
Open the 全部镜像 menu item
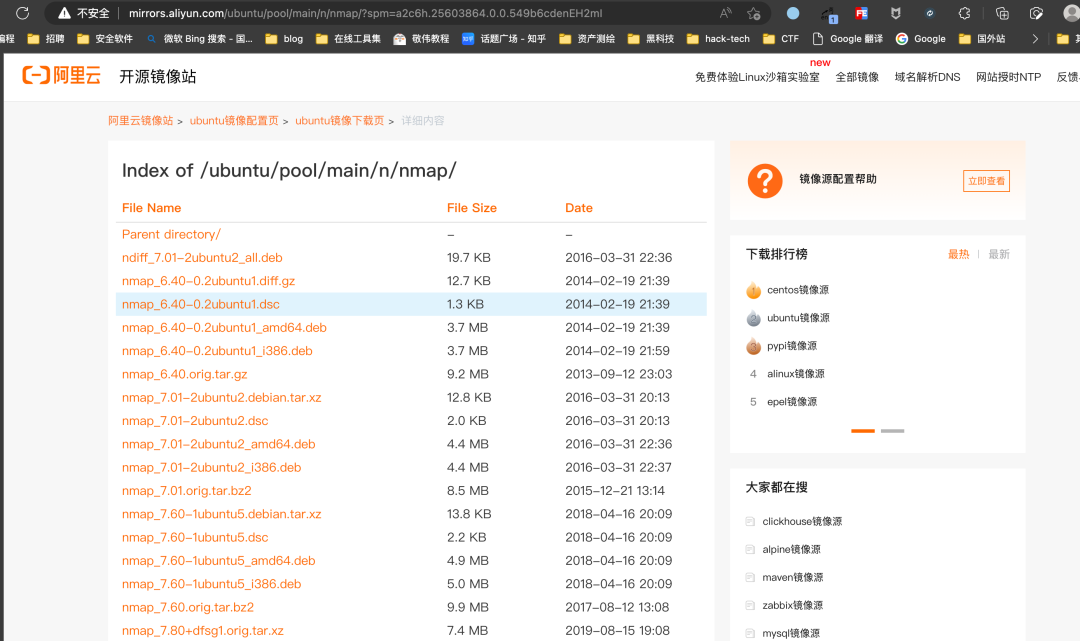tap(857, 77)
